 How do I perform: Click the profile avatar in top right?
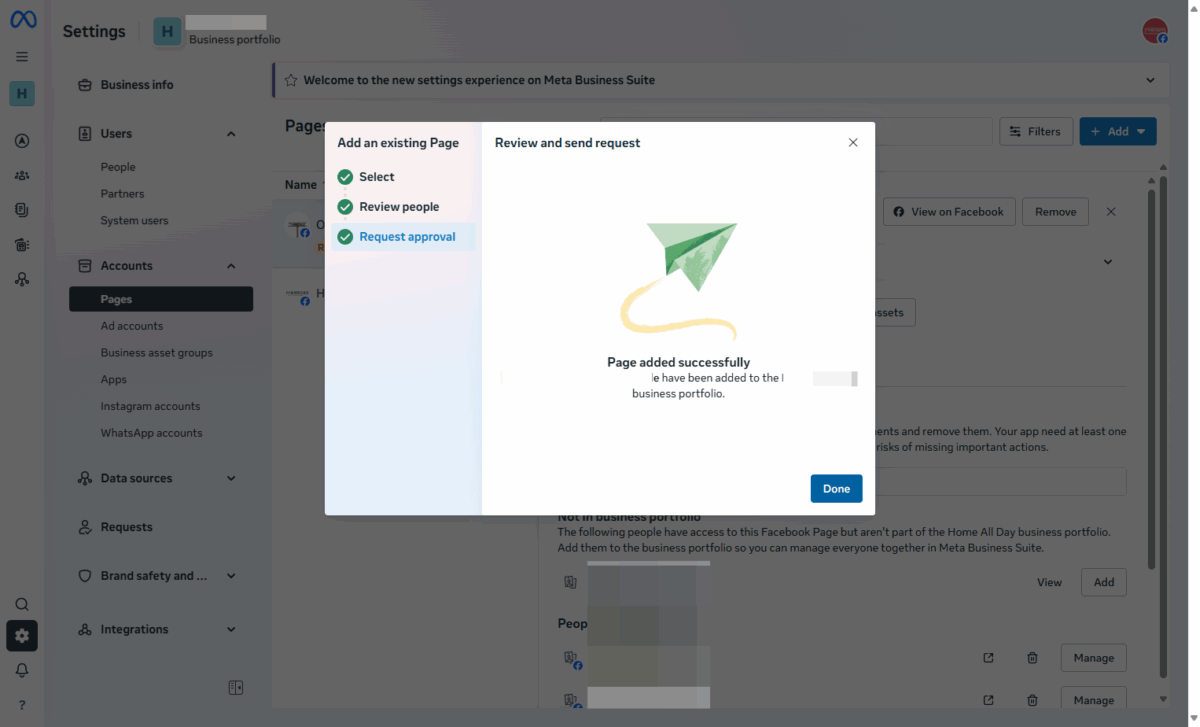[x=1155, y=31]
